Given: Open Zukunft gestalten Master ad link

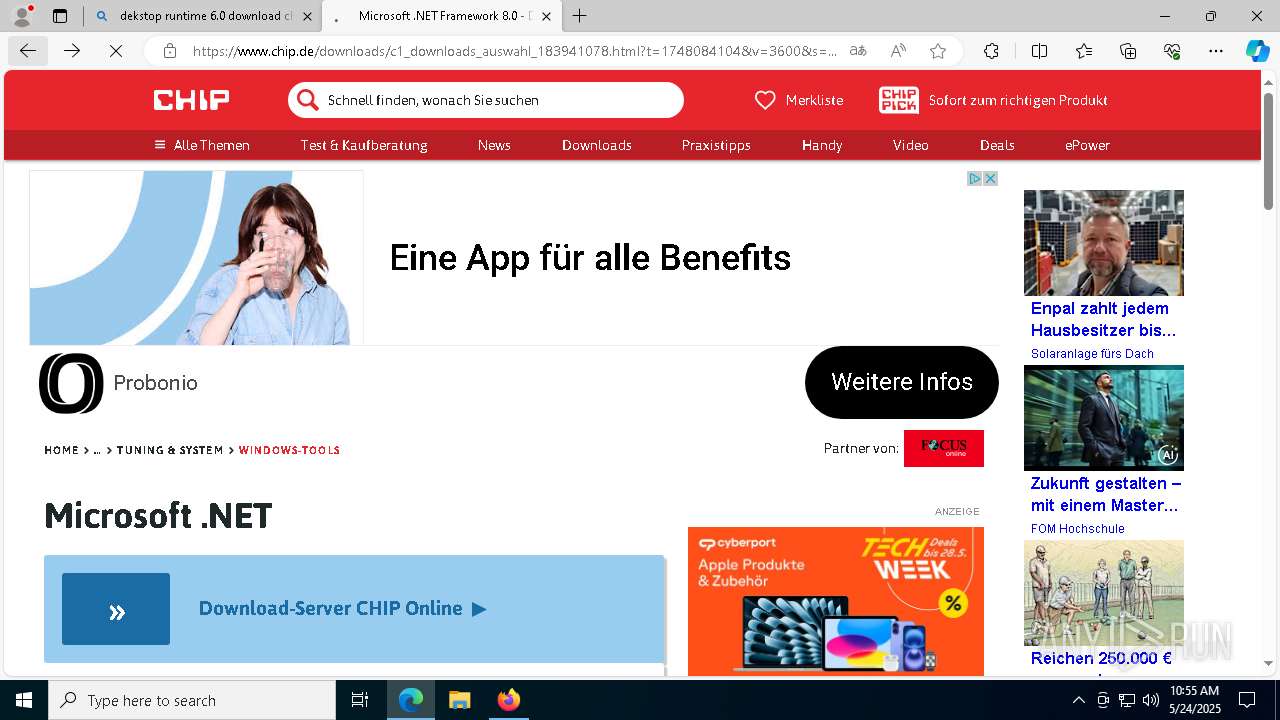Looking at the screenshot, I should click(x=1106, y=494).
